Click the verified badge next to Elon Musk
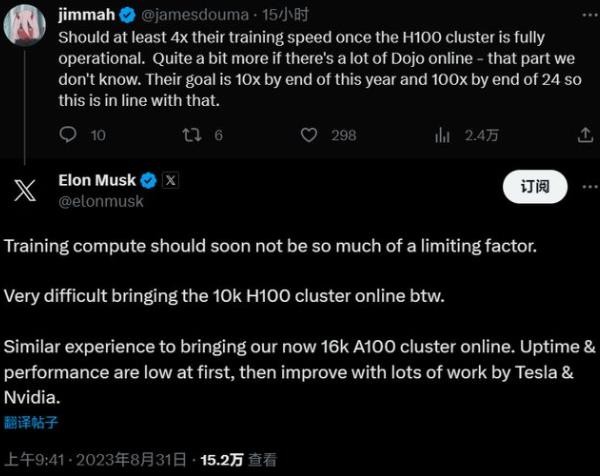 [x=147, y=181]
